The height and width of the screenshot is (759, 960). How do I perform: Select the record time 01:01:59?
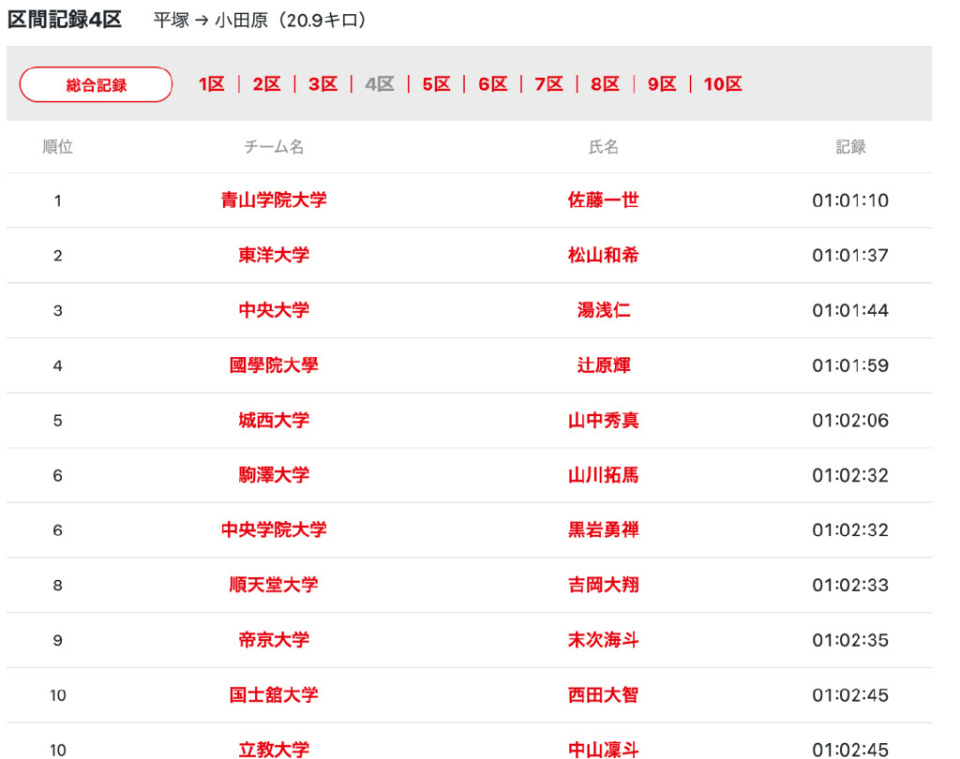click(850, 365)
